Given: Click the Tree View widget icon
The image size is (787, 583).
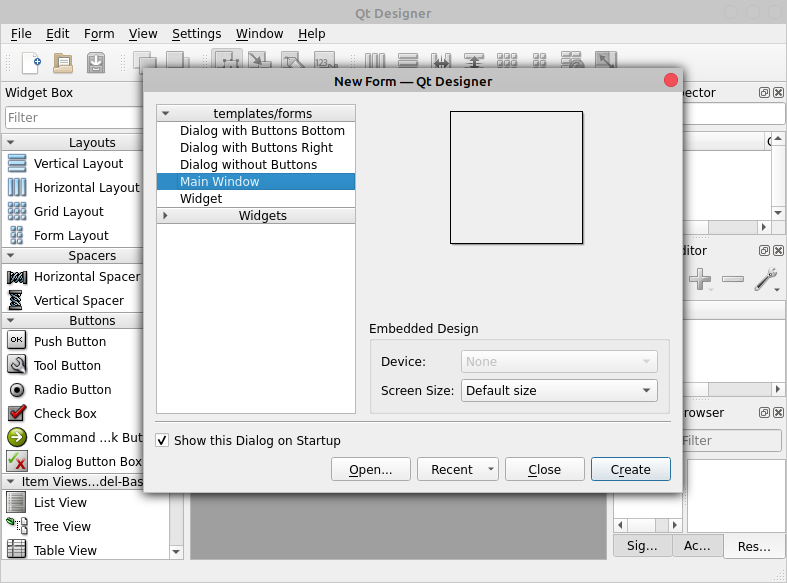Looking at the screenshot, I should pyautogui.click(x=17, y=526).
